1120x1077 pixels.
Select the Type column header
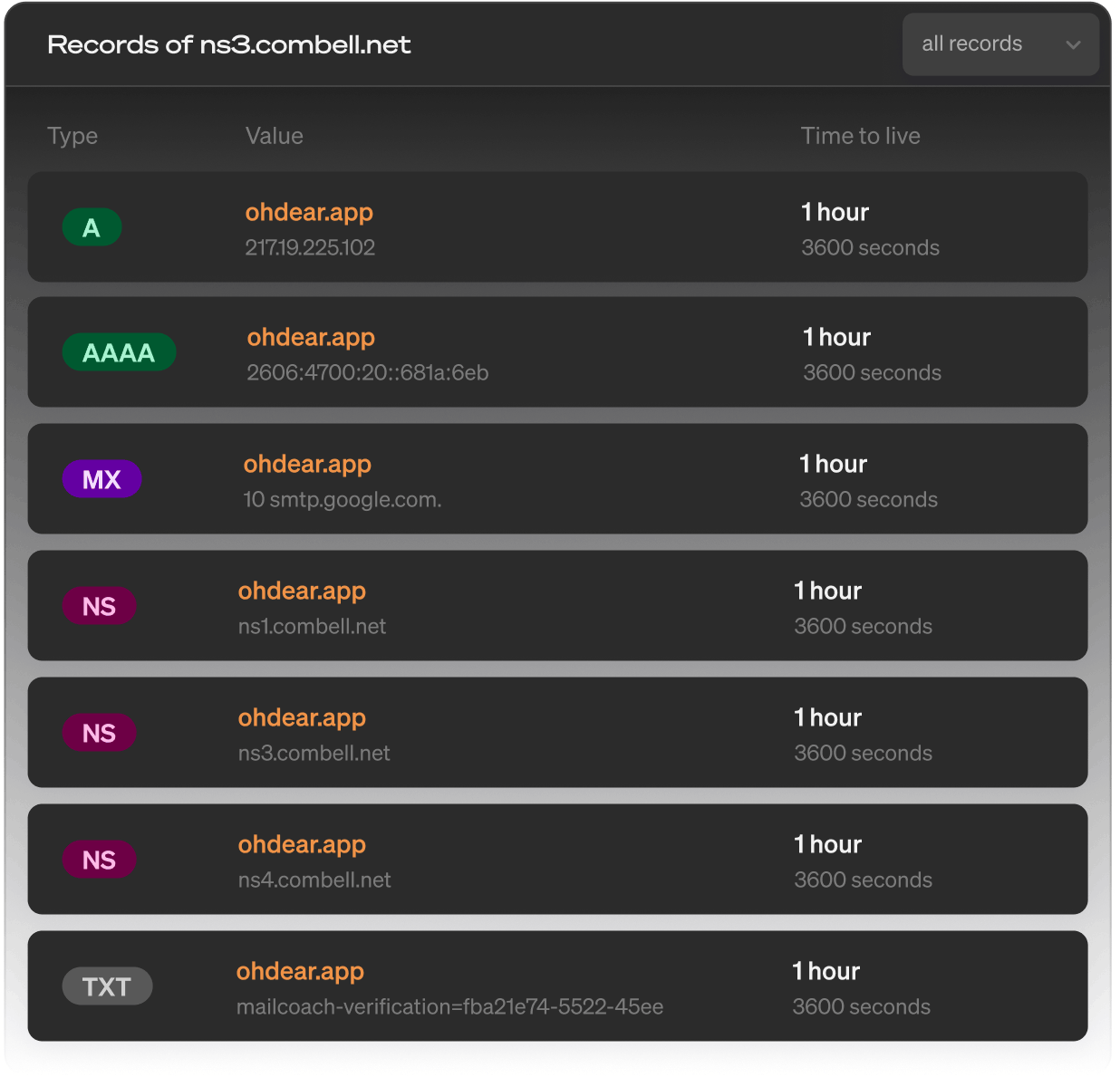pyautogui.click(x=72, y=135)
